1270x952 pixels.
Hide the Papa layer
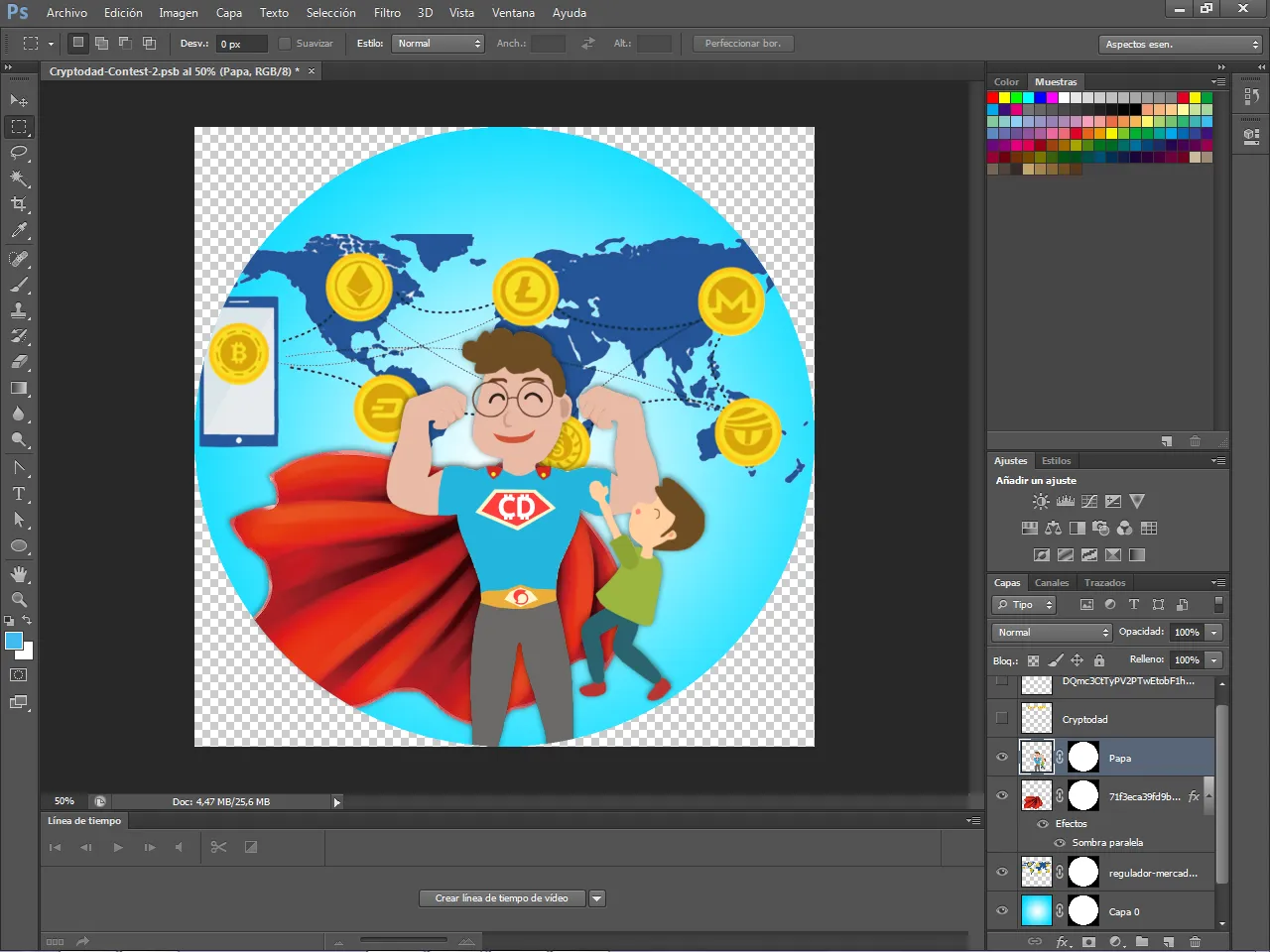coord(1002,758)
